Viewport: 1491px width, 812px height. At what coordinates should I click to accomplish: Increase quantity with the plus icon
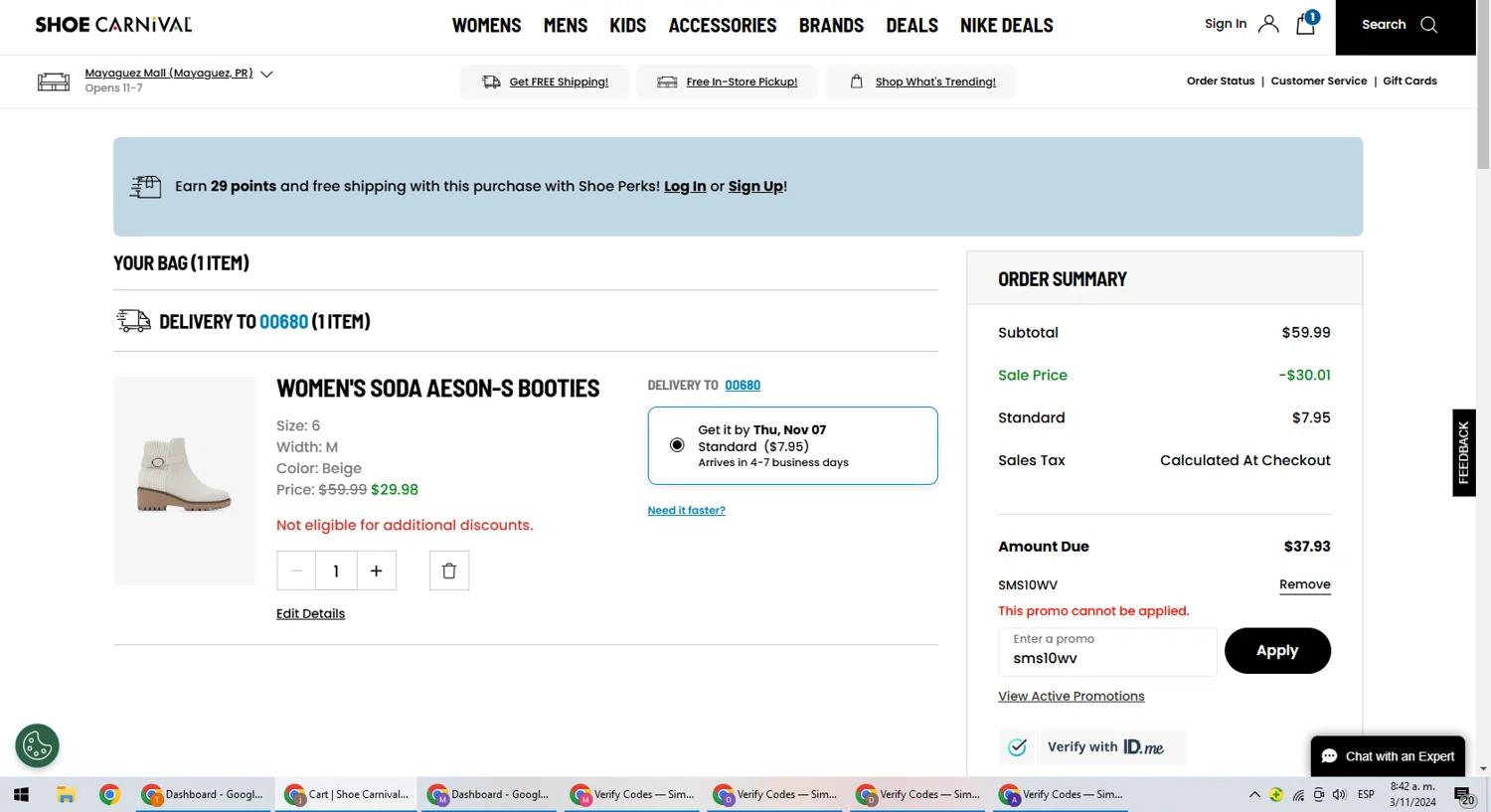[x=376, y=570]
